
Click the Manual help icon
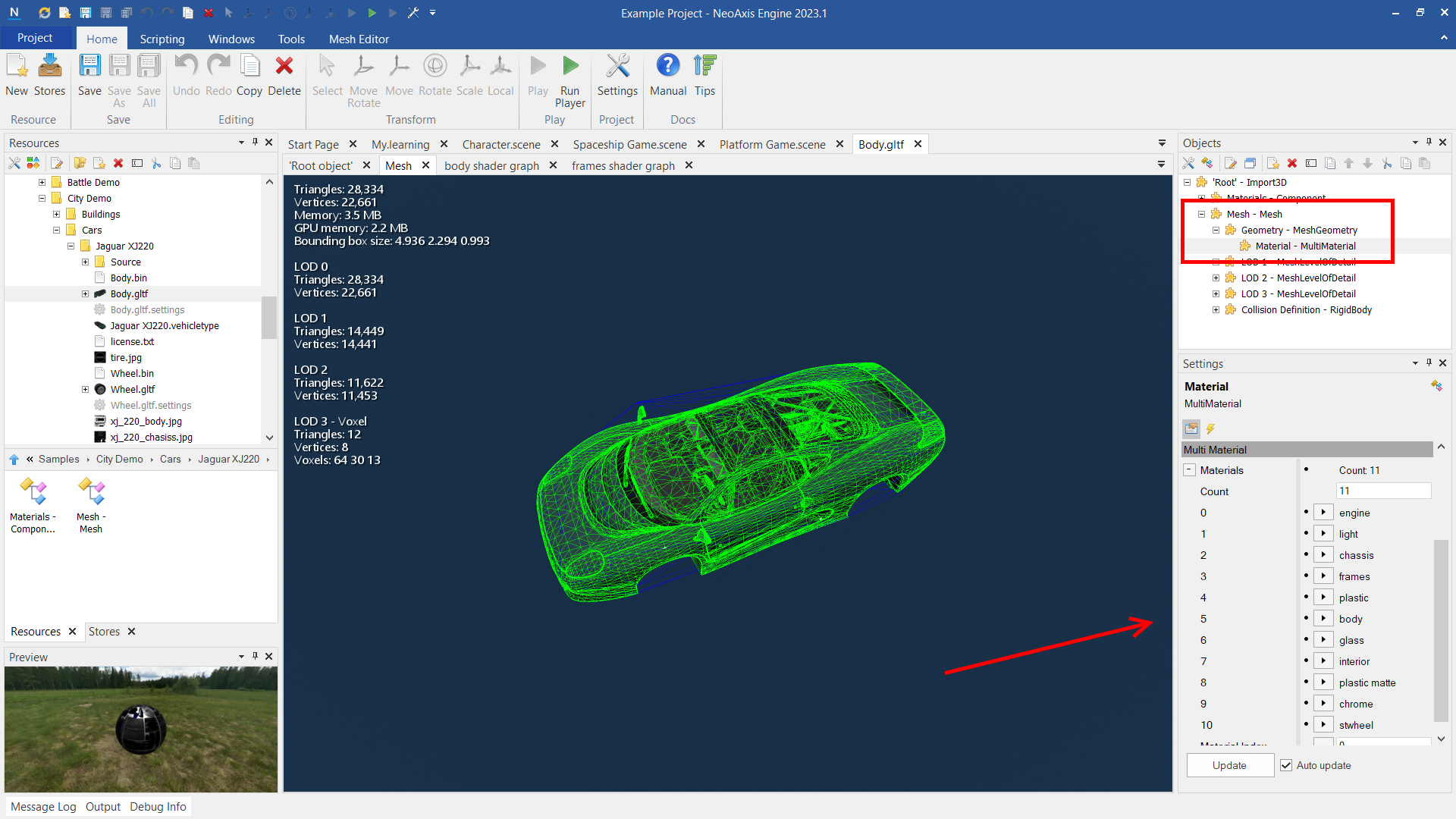(667, 67)
